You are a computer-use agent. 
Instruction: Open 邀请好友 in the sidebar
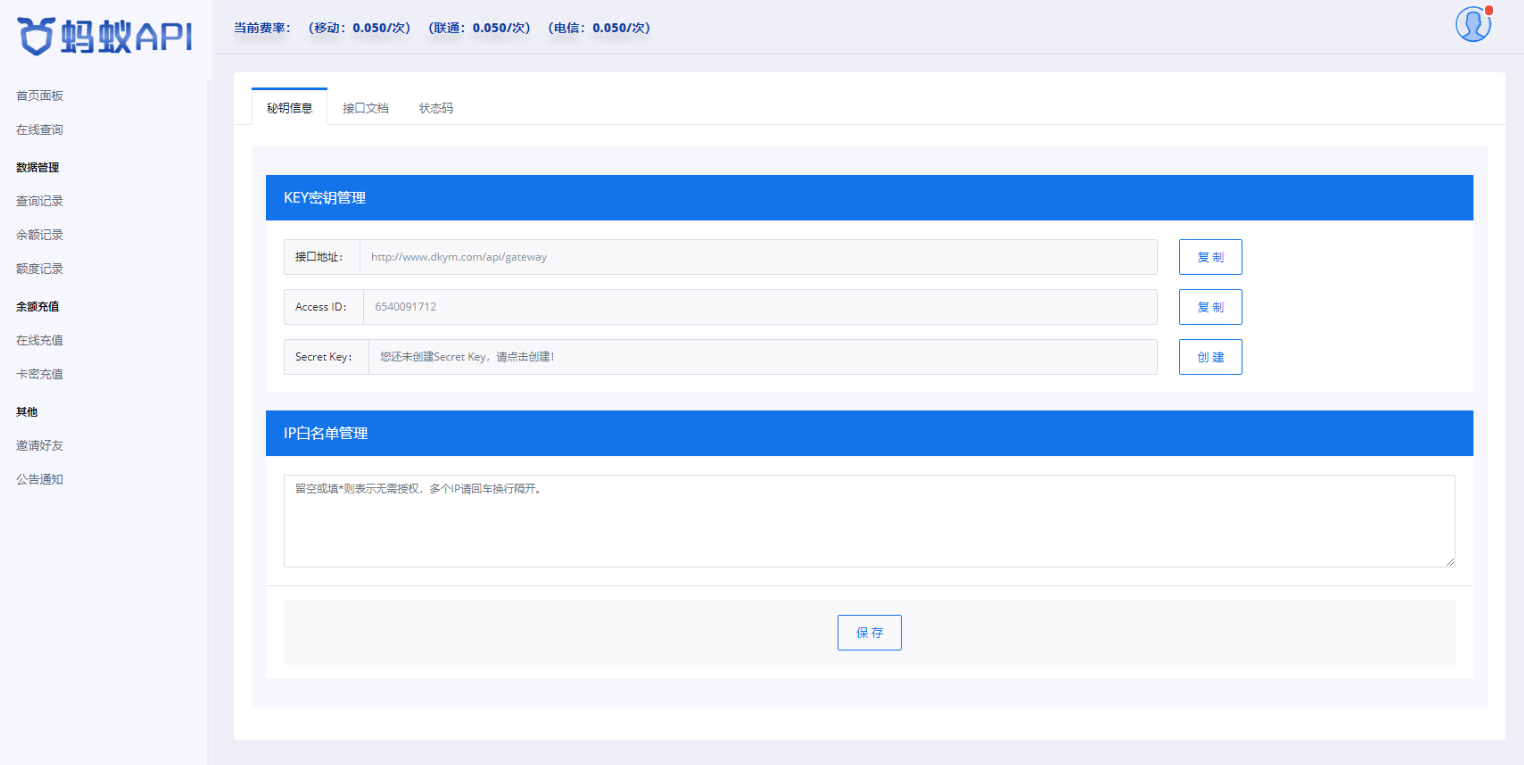coord(40,445)
